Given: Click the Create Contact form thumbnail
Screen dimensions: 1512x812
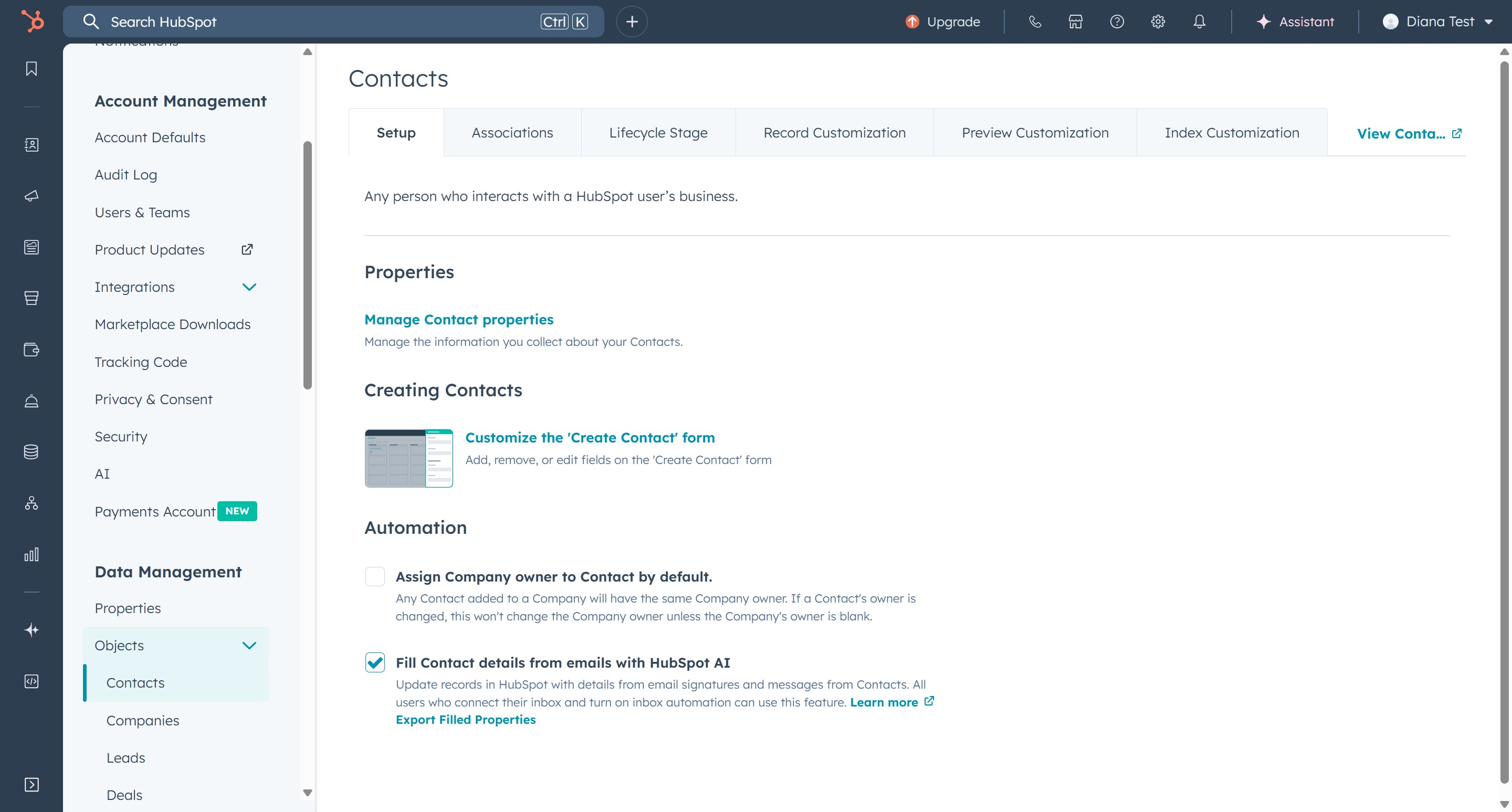Looking at the screenshot, I should 408,458.
